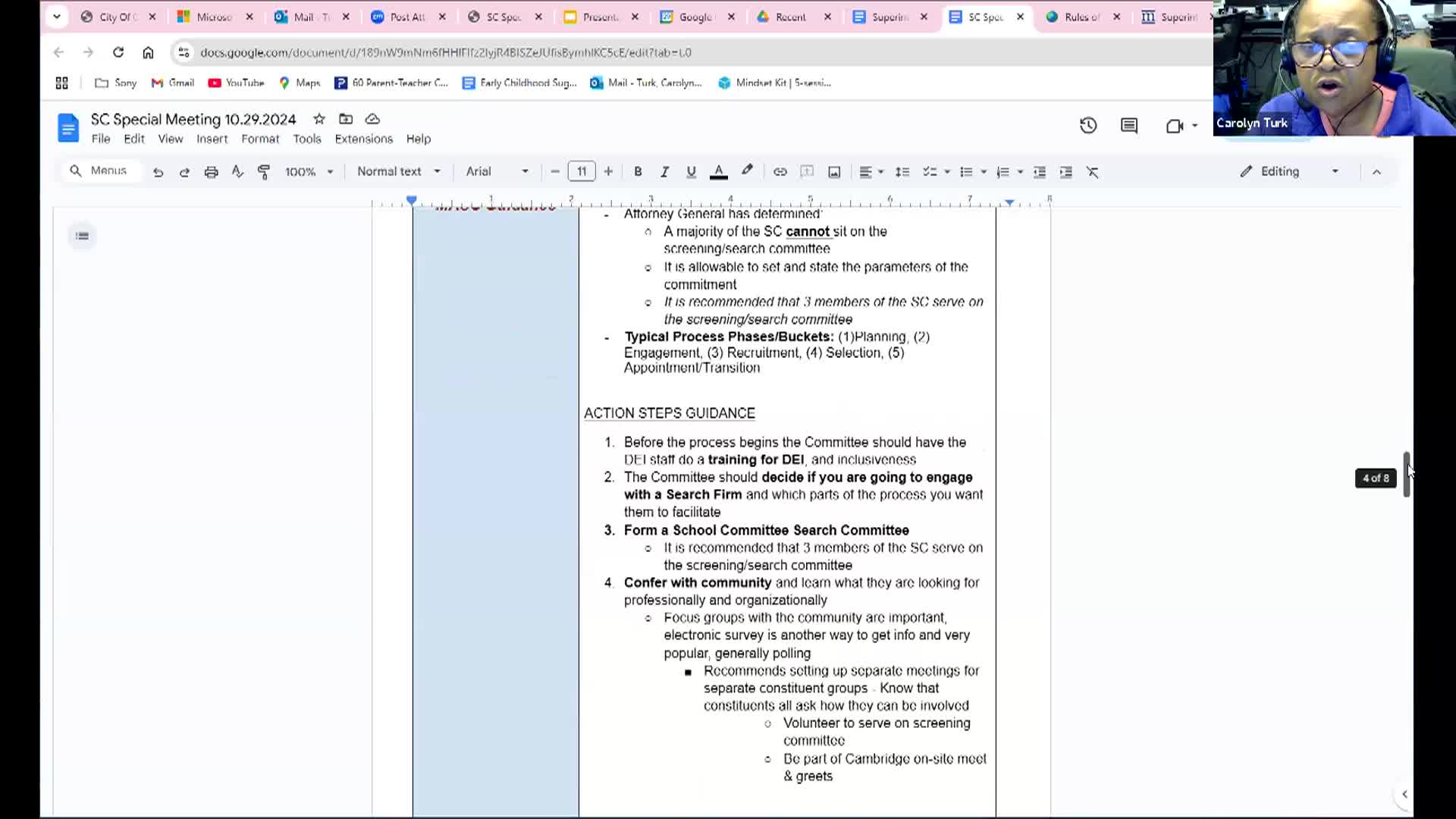Viewport: 1456px width, 819px height.
Task: Open the Help menu
Action: pos(418,139)
